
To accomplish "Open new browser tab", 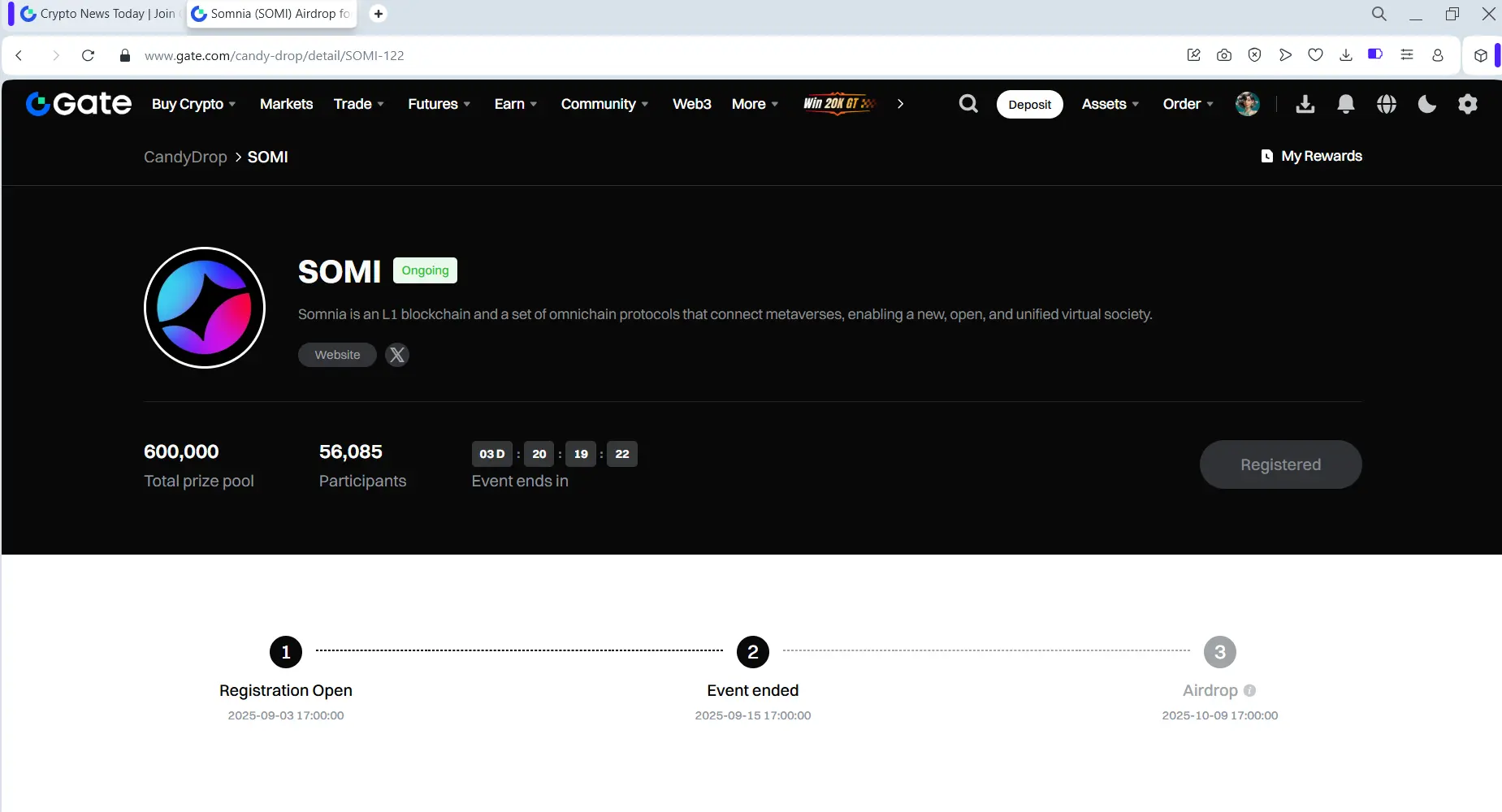I will (x=378, y=14).
